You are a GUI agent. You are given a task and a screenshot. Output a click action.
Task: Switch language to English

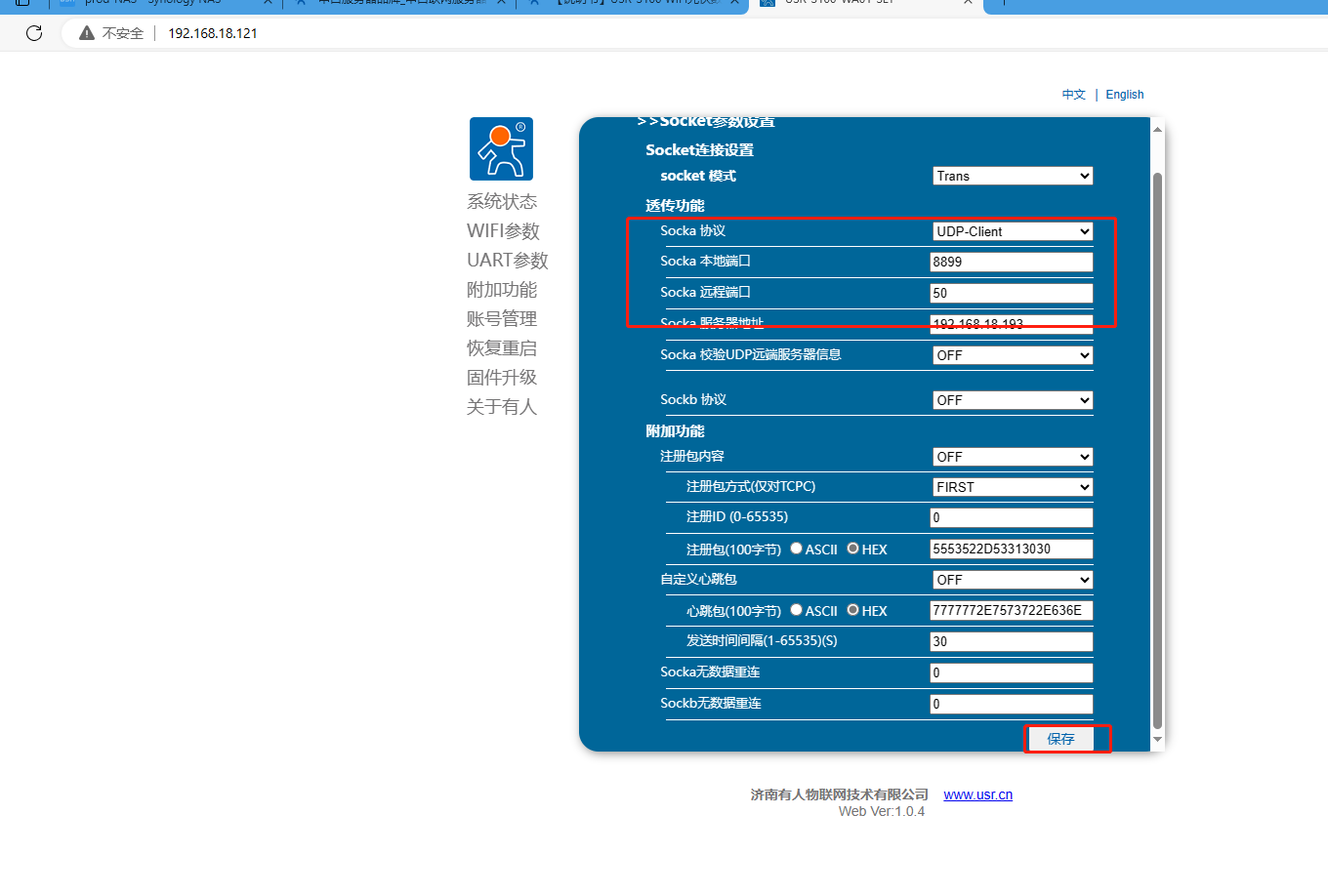[1125, 95]
